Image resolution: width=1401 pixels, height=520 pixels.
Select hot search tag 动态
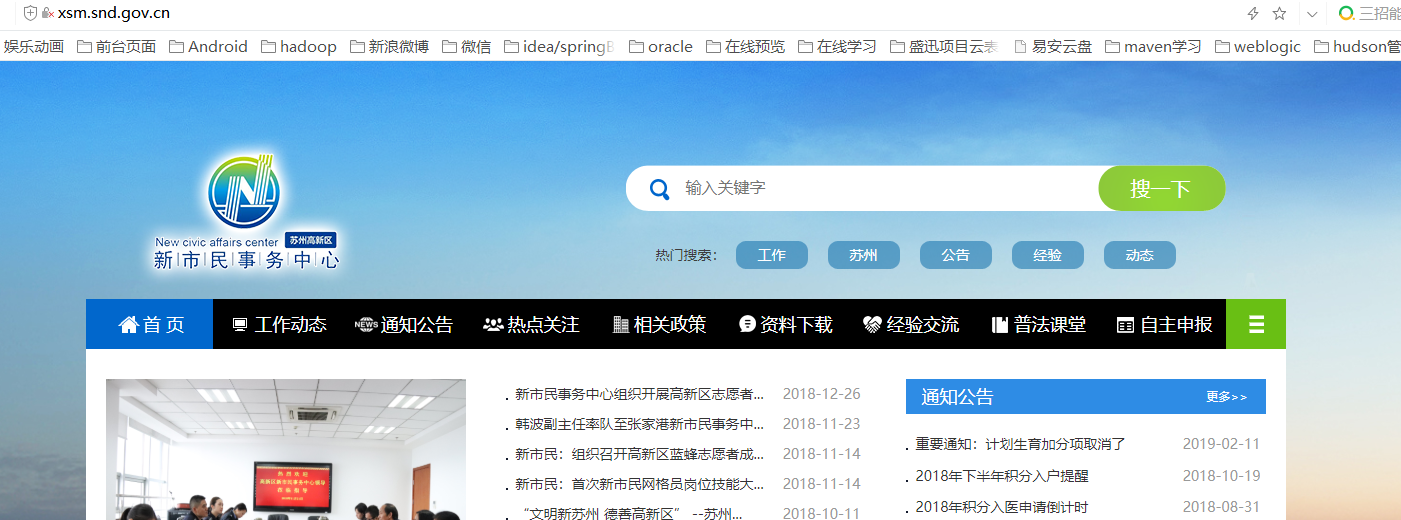(x=1140, y=255)
